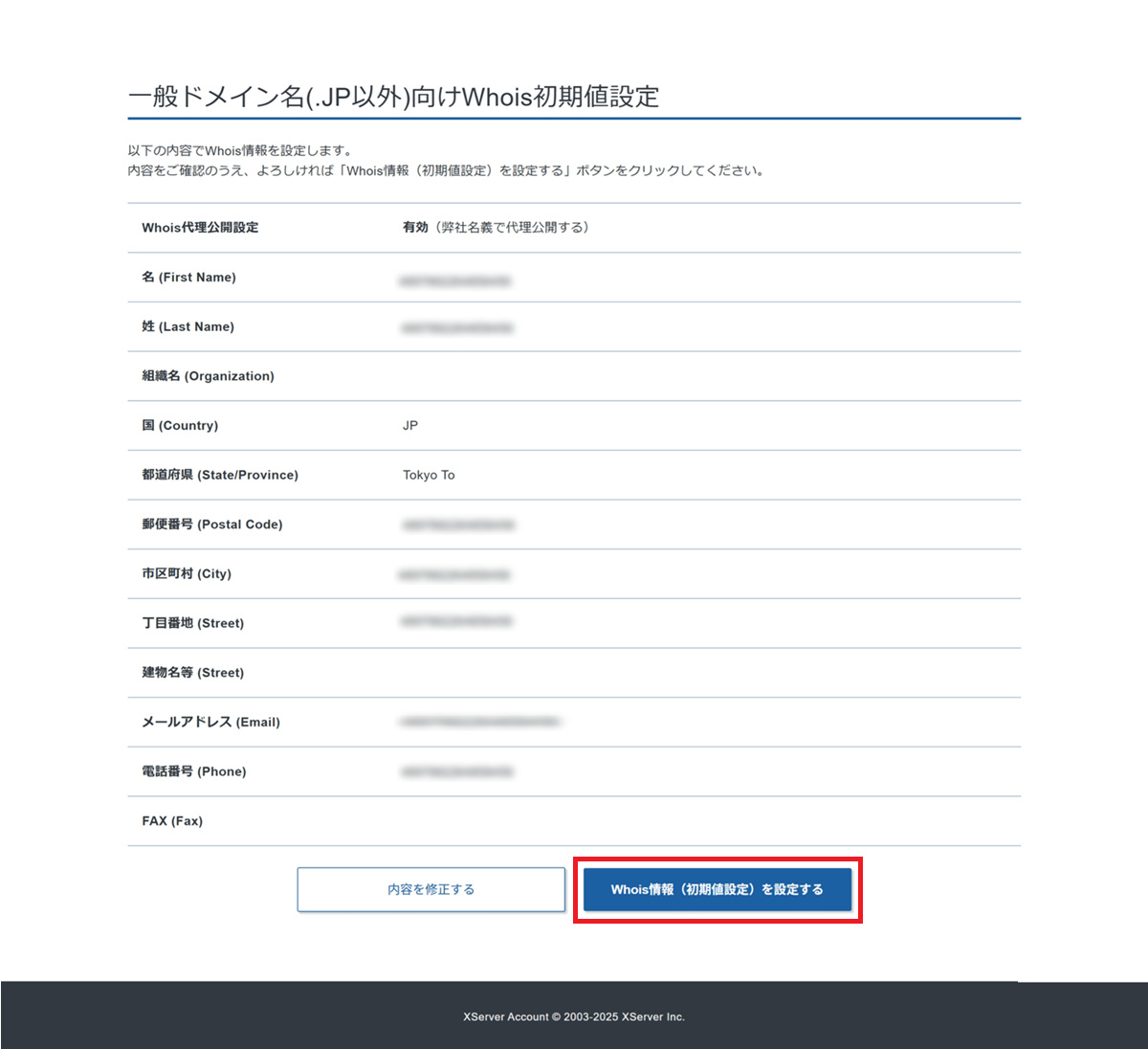
Task: Select the Whois代理公開設定 row label
Action: pos(200,228)
